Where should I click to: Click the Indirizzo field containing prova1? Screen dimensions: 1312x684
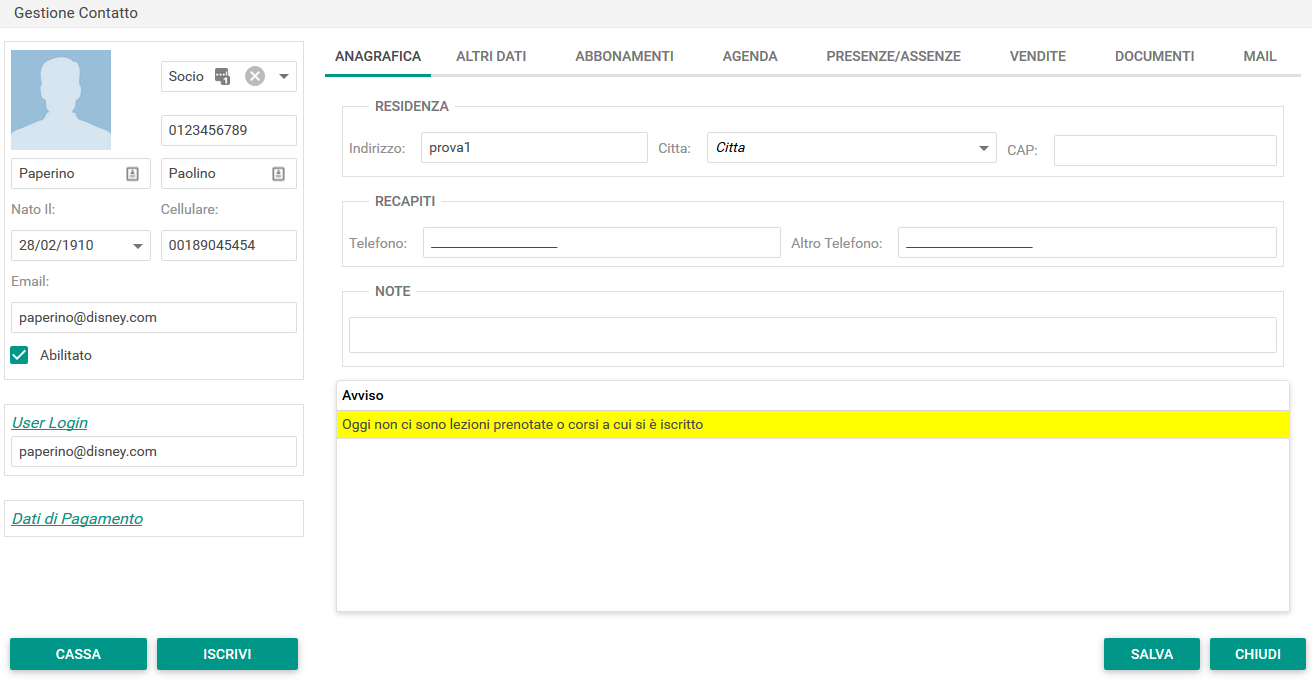(534, 148)
